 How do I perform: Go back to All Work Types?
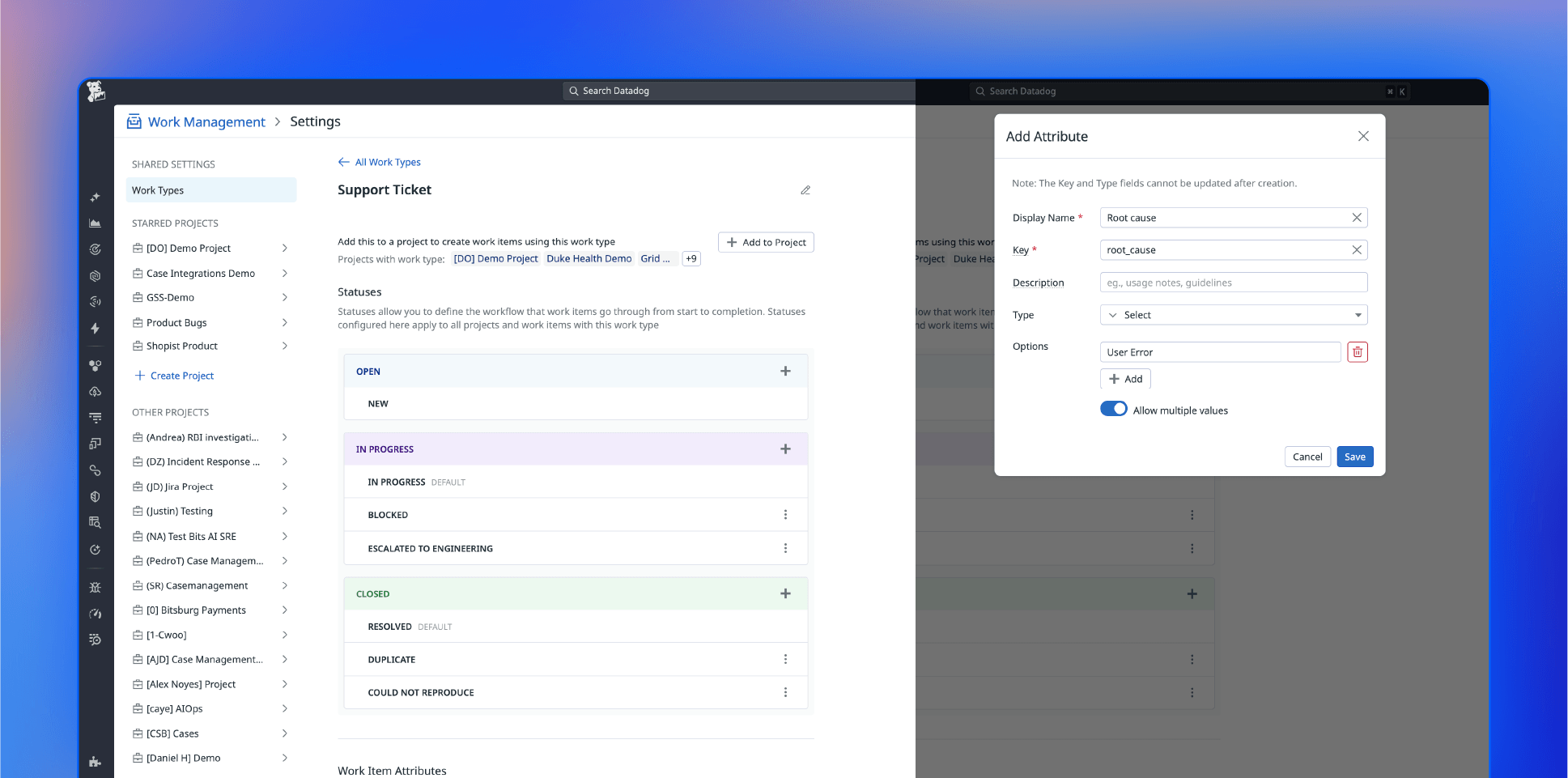388,162
